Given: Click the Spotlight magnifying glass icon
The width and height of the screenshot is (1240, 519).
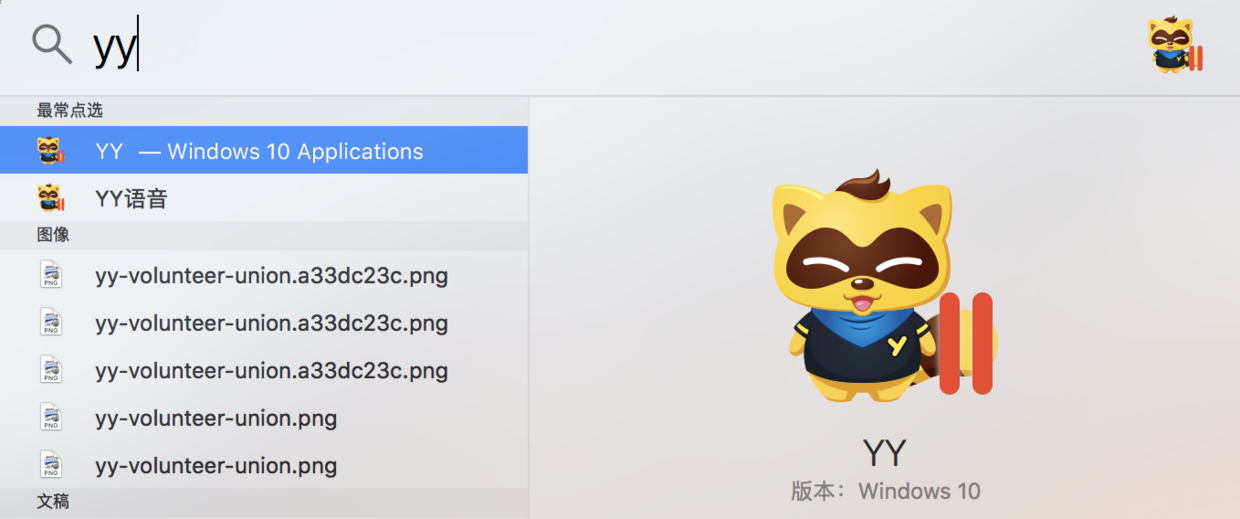Looking at the screenshot, I should pyautogui.click(x=52, y=45).
